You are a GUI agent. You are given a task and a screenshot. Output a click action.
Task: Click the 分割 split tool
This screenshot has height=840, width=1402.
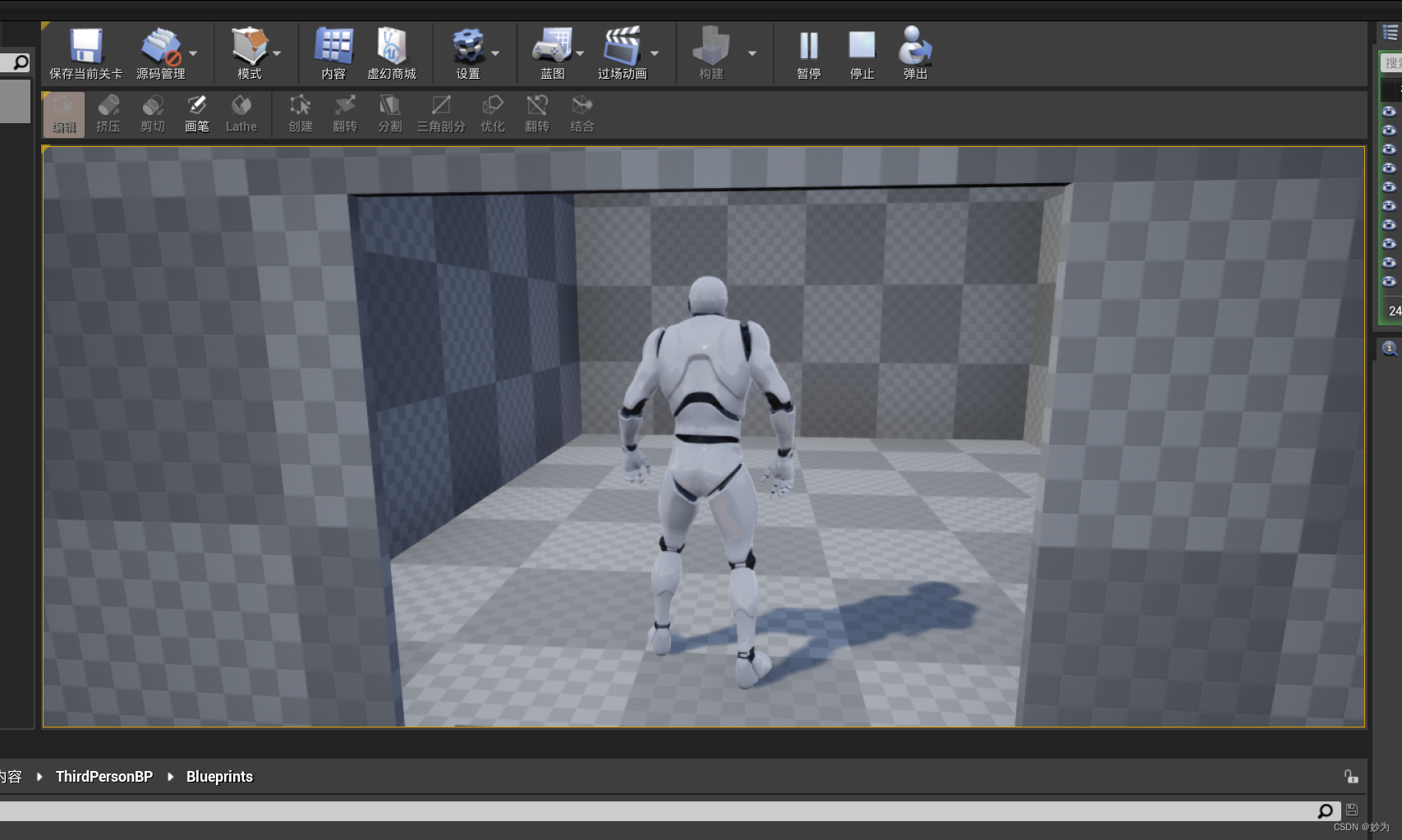click(389, 114)
